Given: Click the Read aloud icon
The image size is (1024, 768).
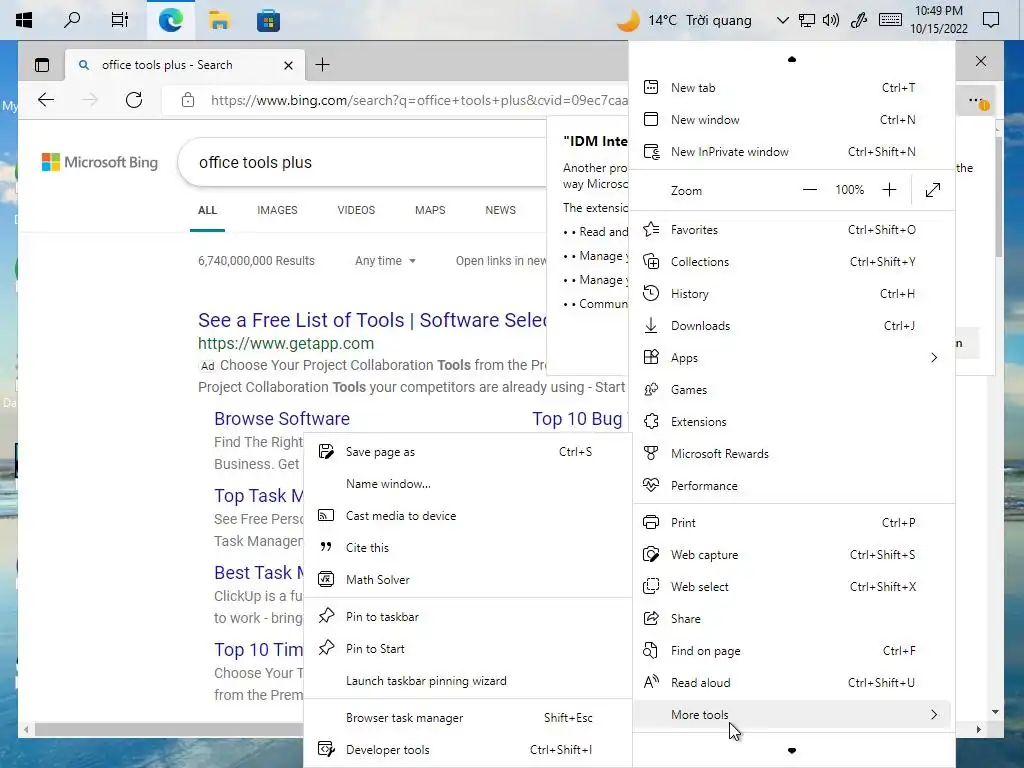Looking at the screenshot, I should point(651,682).
